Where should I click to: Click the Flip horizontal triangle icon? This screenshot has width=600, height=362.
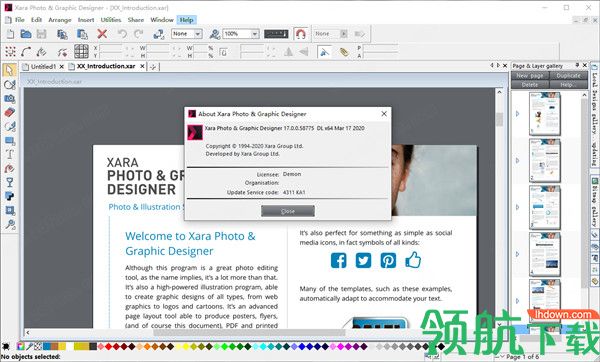pyautogui.click(x=288, y=51)
